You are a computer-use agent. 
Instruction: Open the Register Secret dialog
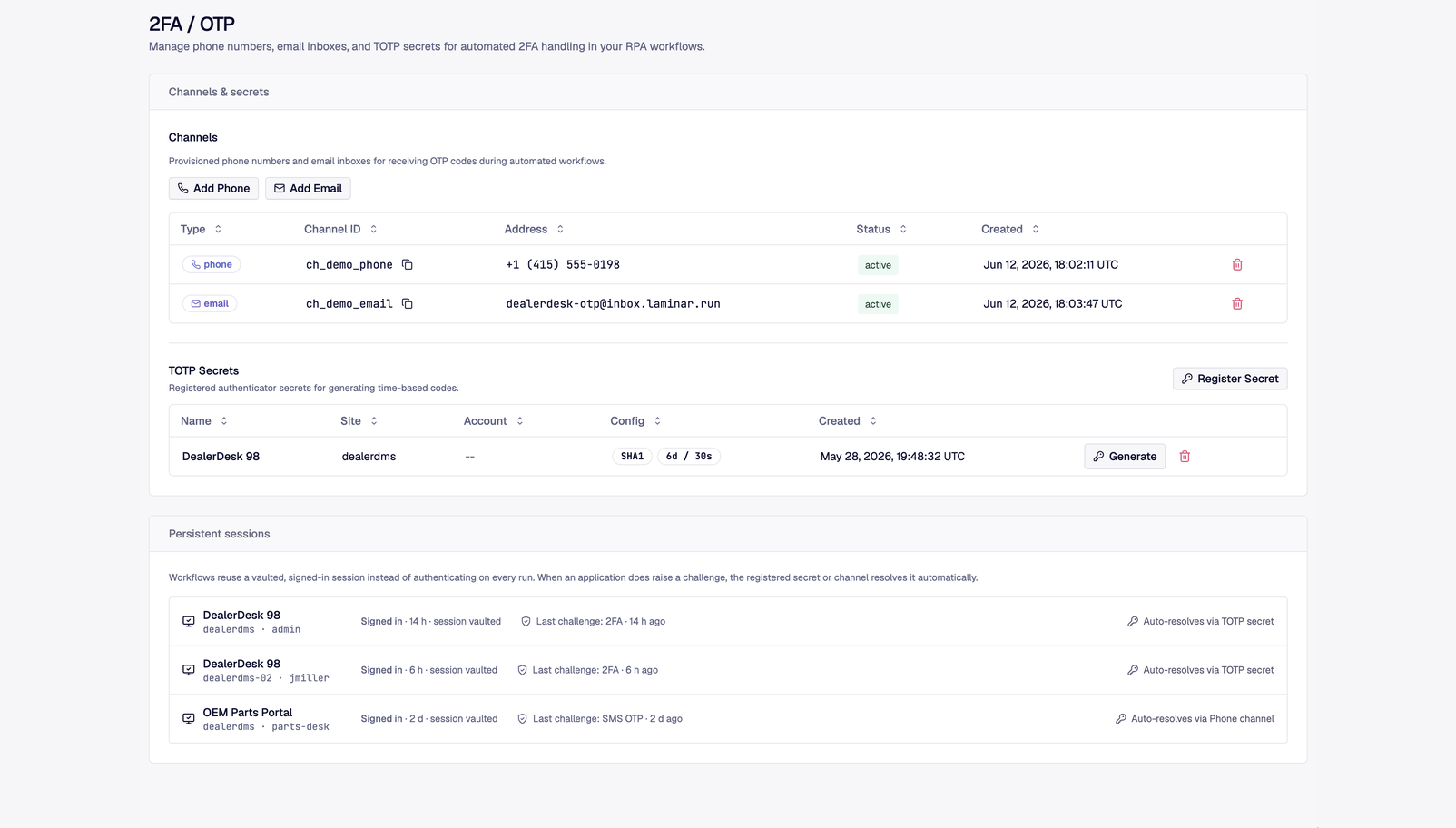1230,379
